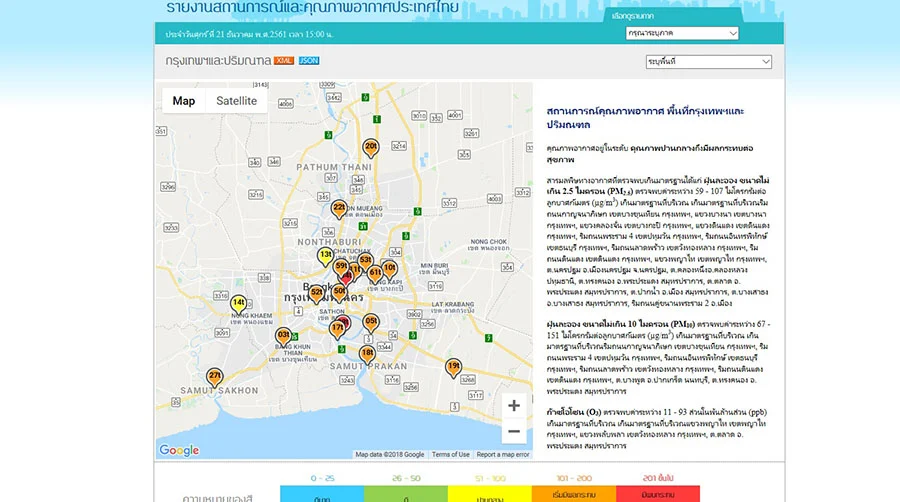
Task: Select station marker 19t
Action: (453, 367)
